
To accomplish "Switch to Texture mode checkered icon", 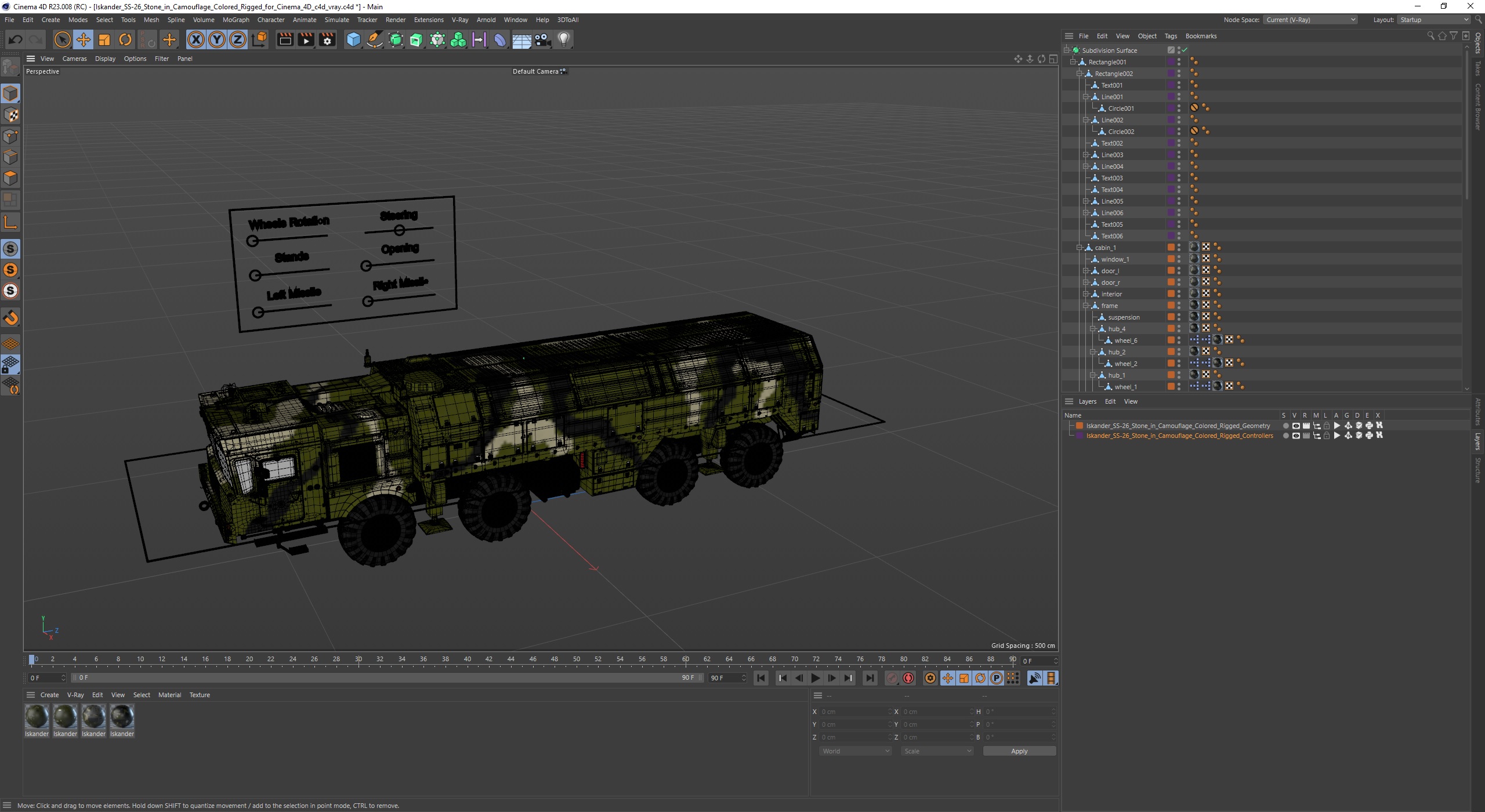I will (x=10, y=115).
